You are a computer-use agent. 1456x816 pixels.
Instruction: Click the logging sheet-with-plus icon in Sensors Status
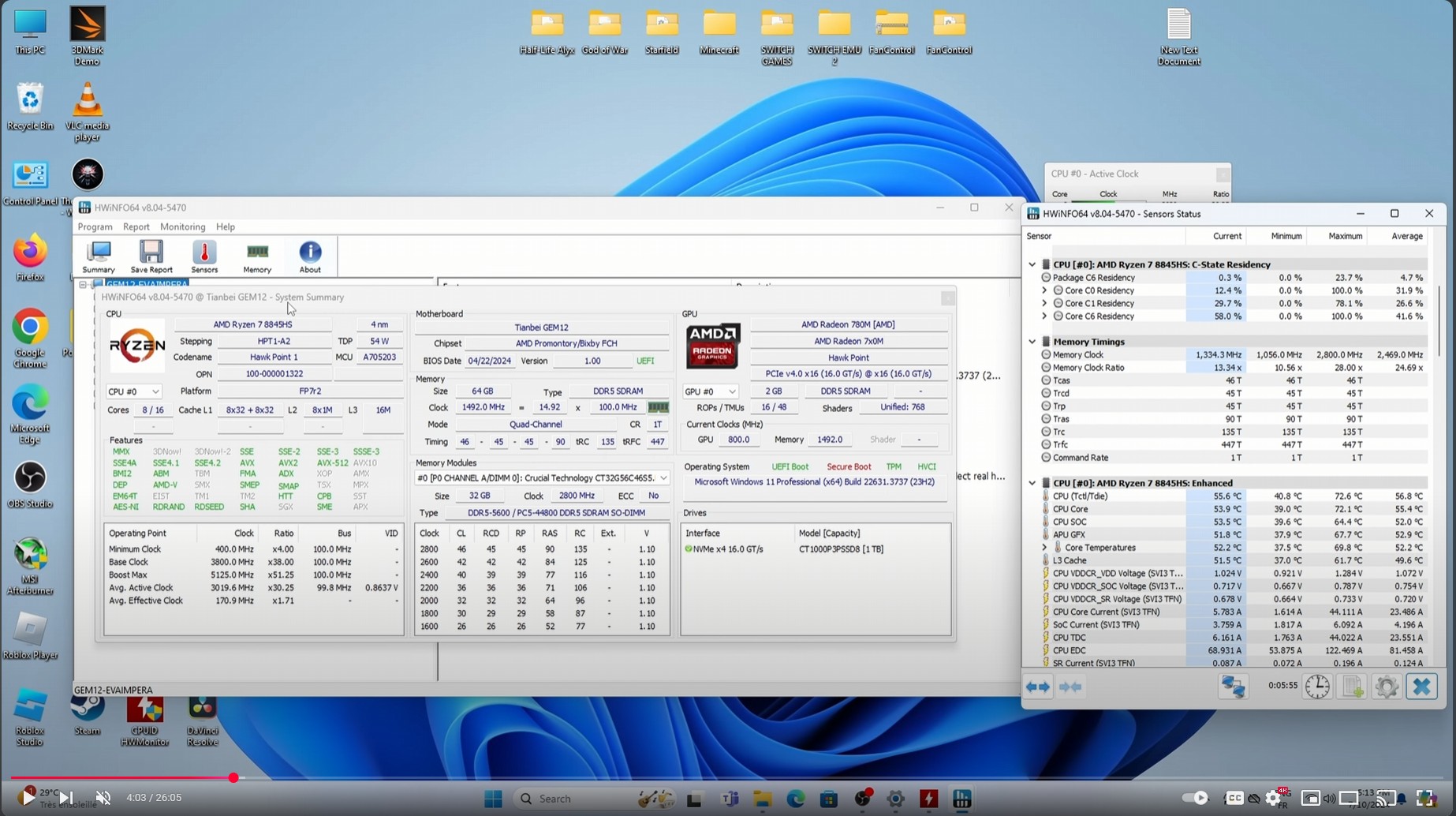point(1353,687)
